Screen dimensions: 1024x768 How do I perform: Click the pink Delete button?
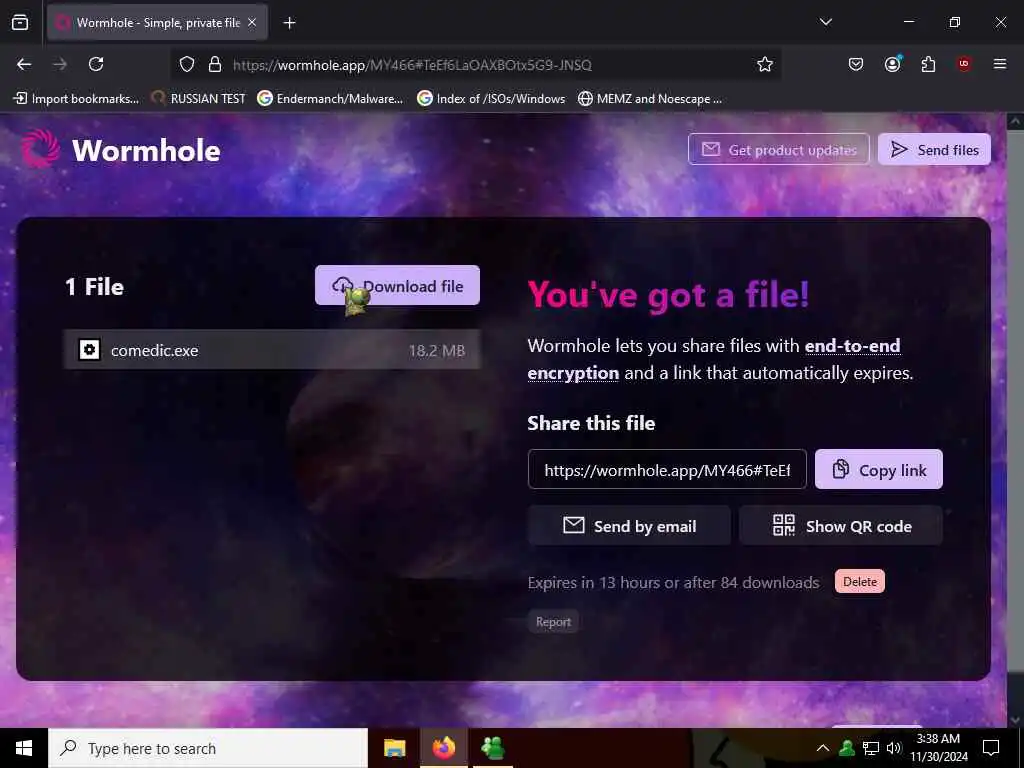859,581
